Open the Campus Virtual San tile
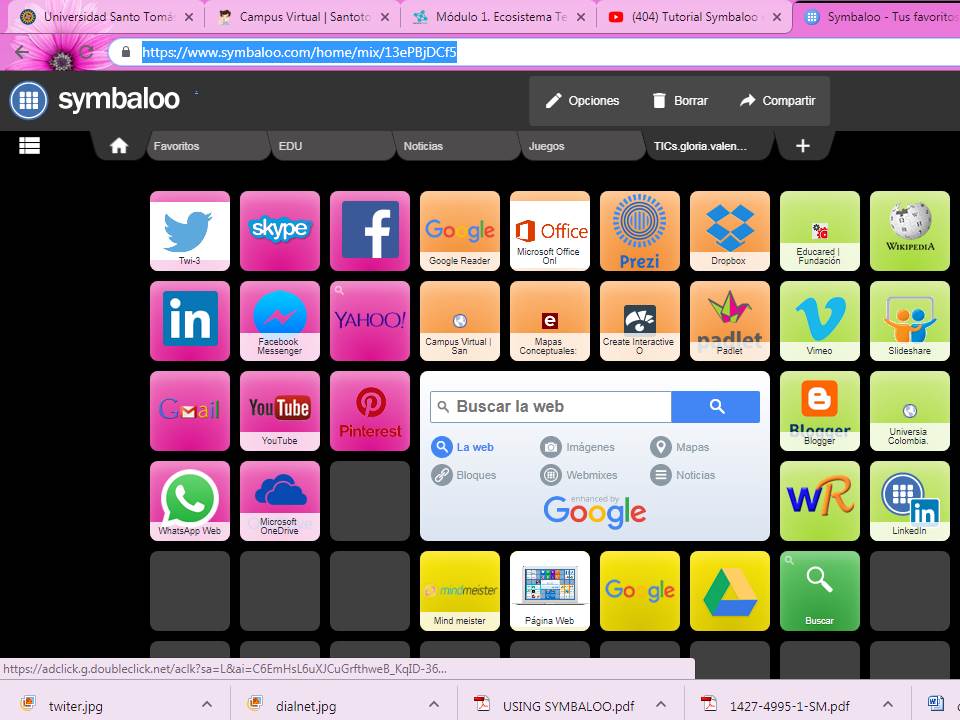 460,321
